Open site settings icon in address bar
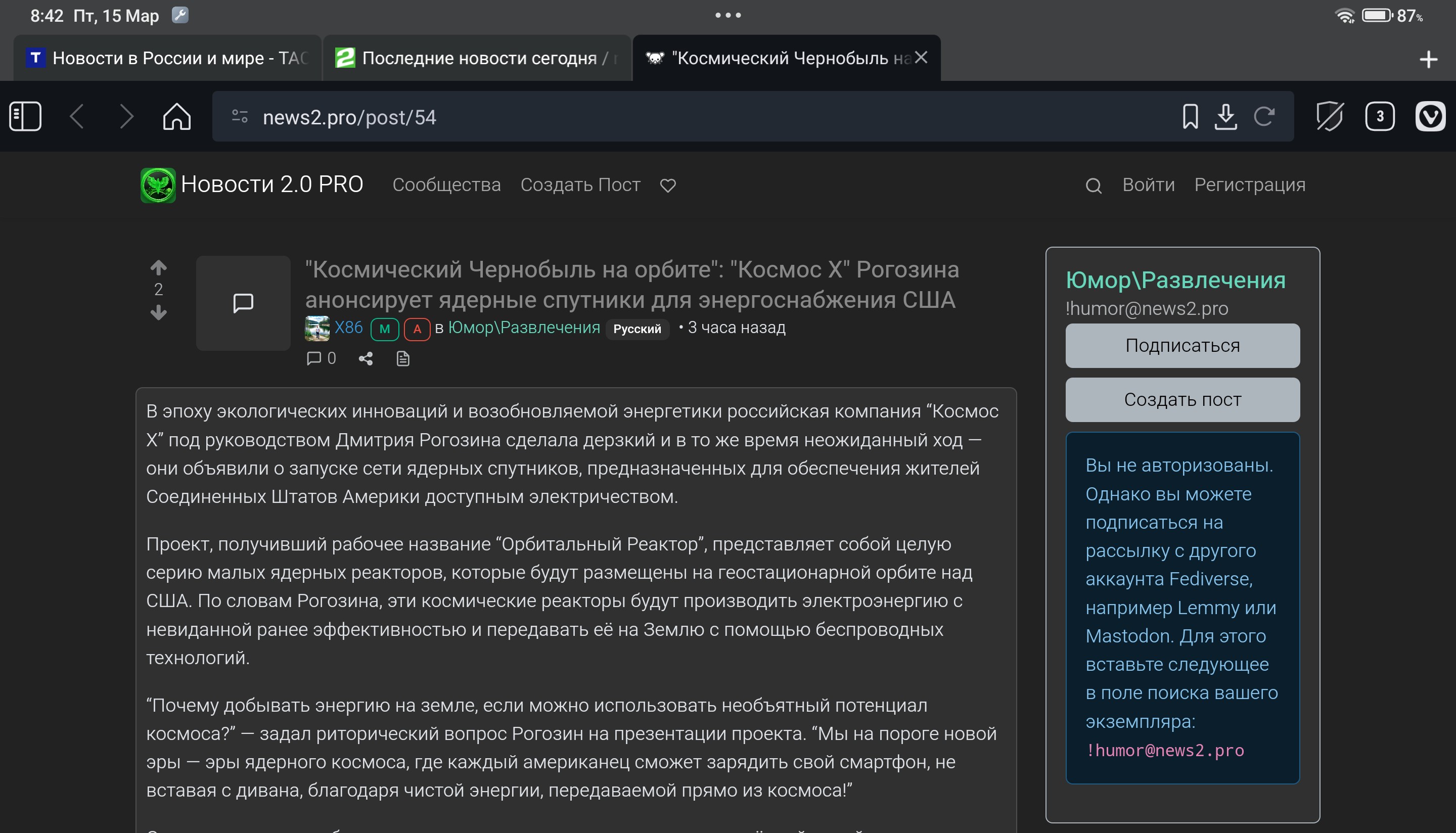Screen dimensions: 1456x833 pyautogui.click(x=240, y=117)
